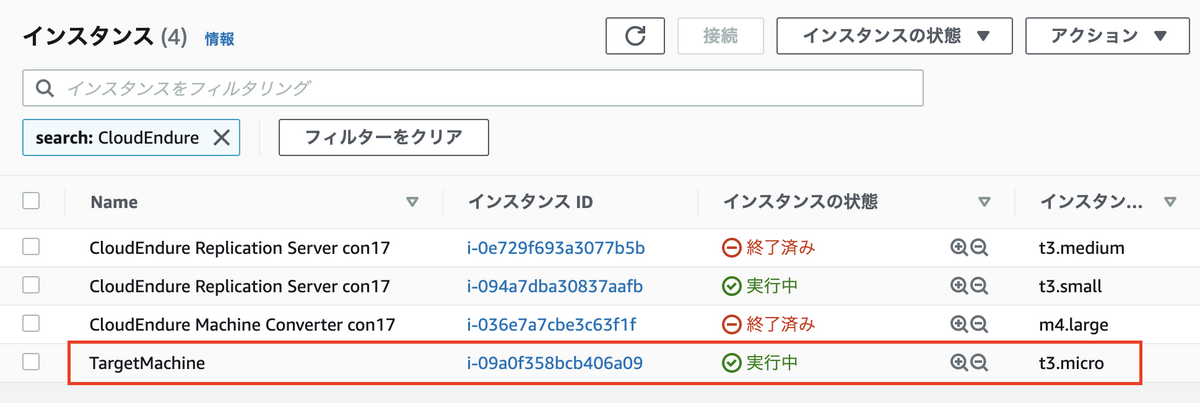Select checkbox for terminated Replication Server row

pyautogui.click(x=31, y=247)
